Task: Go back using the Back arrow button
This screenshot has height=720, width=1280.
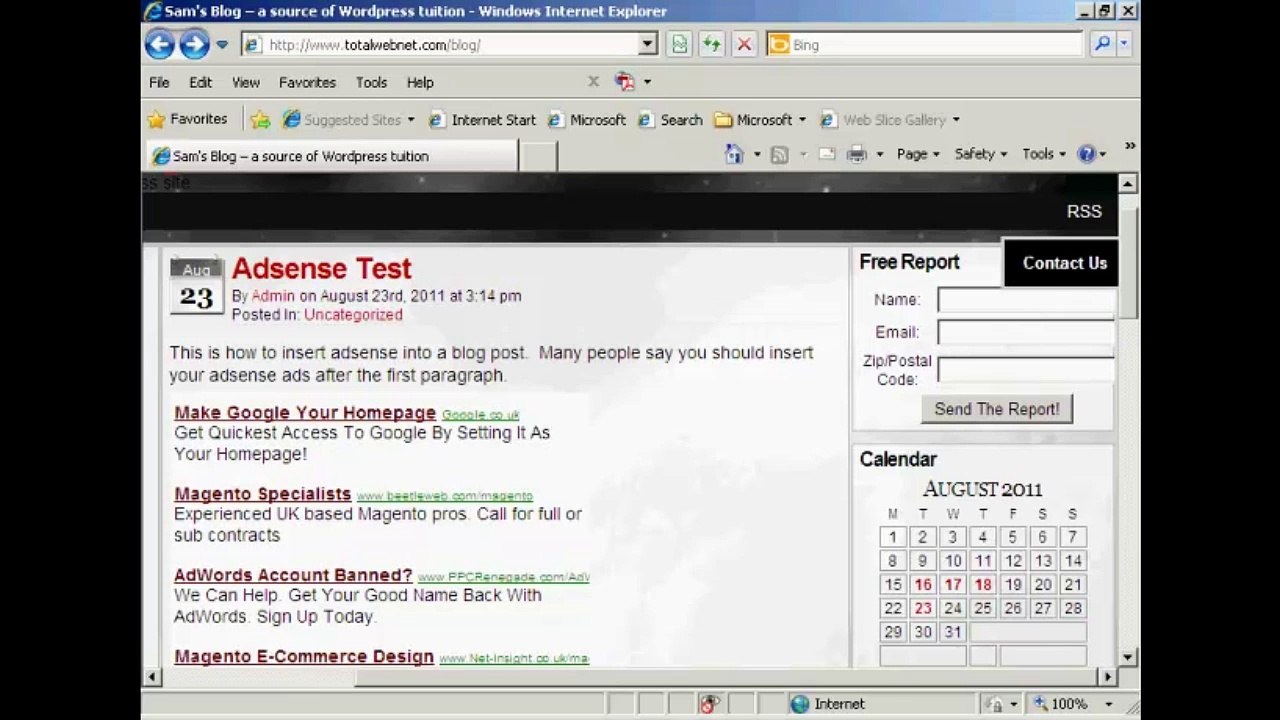Action: tap(159, 44)
